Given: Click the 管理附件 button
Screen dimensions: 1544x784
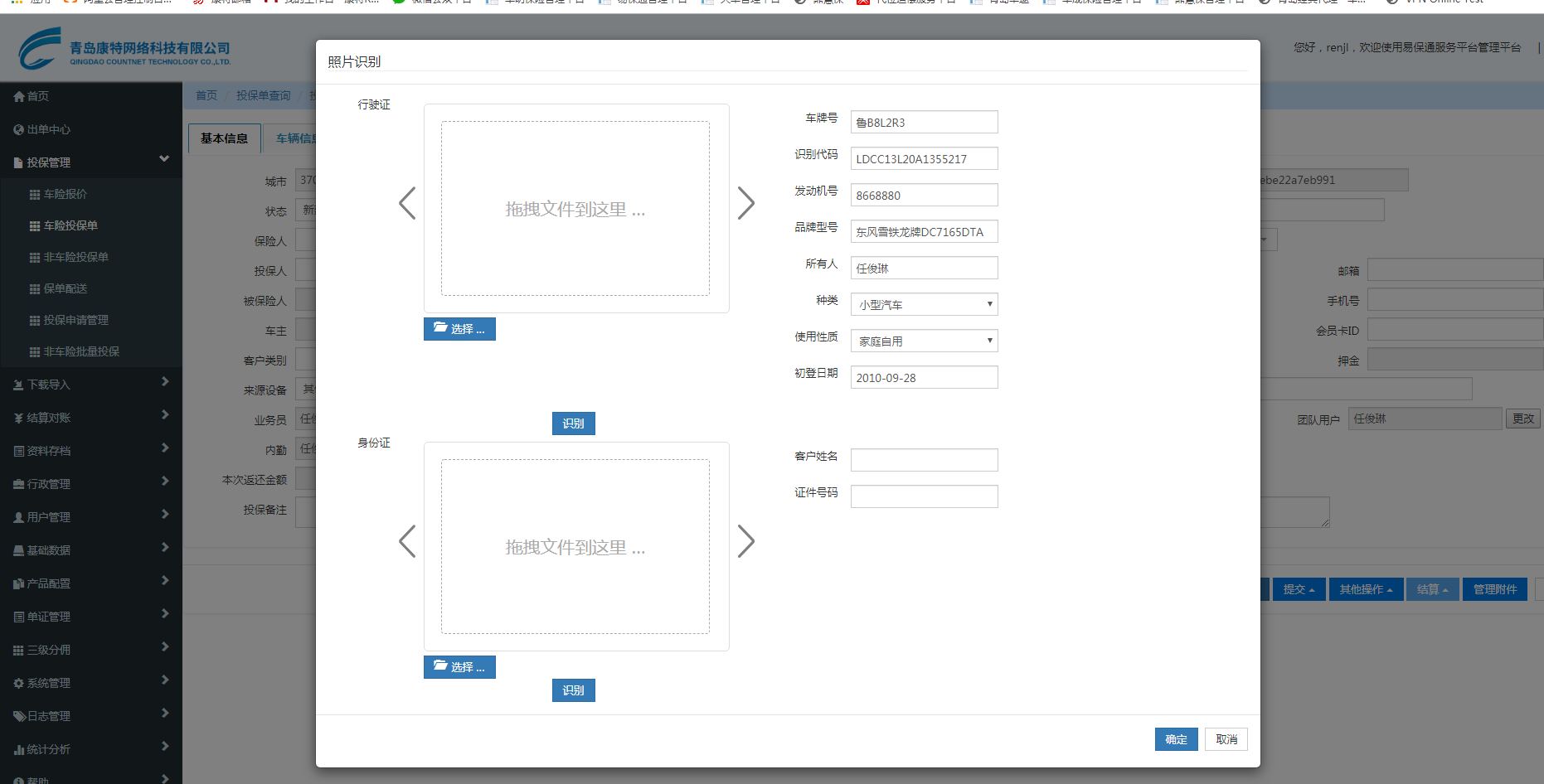Looking at the screenshot, I should tap(1495, 589).
